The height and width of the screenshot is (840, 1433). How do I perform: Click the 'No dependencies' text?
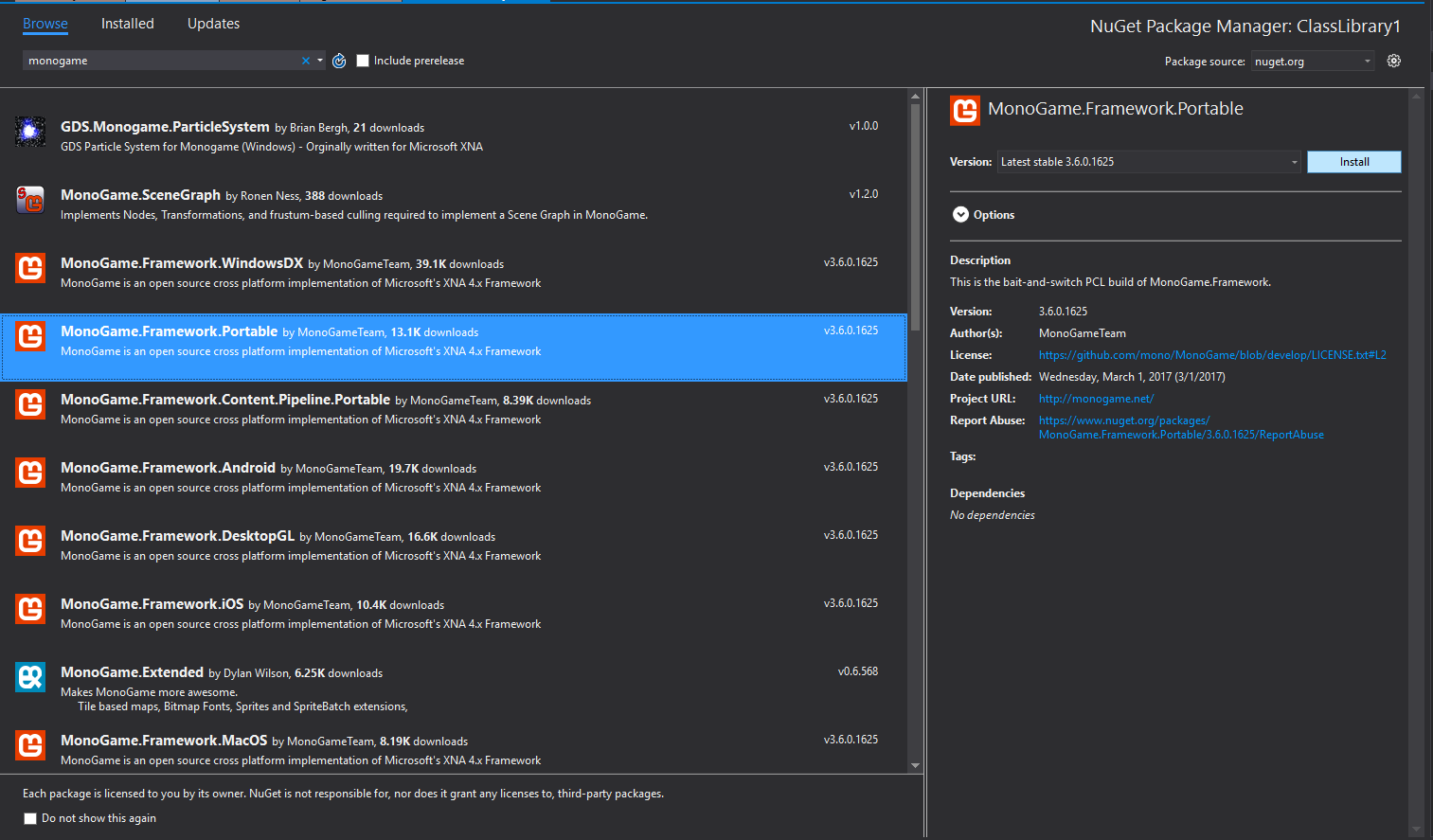993,515
